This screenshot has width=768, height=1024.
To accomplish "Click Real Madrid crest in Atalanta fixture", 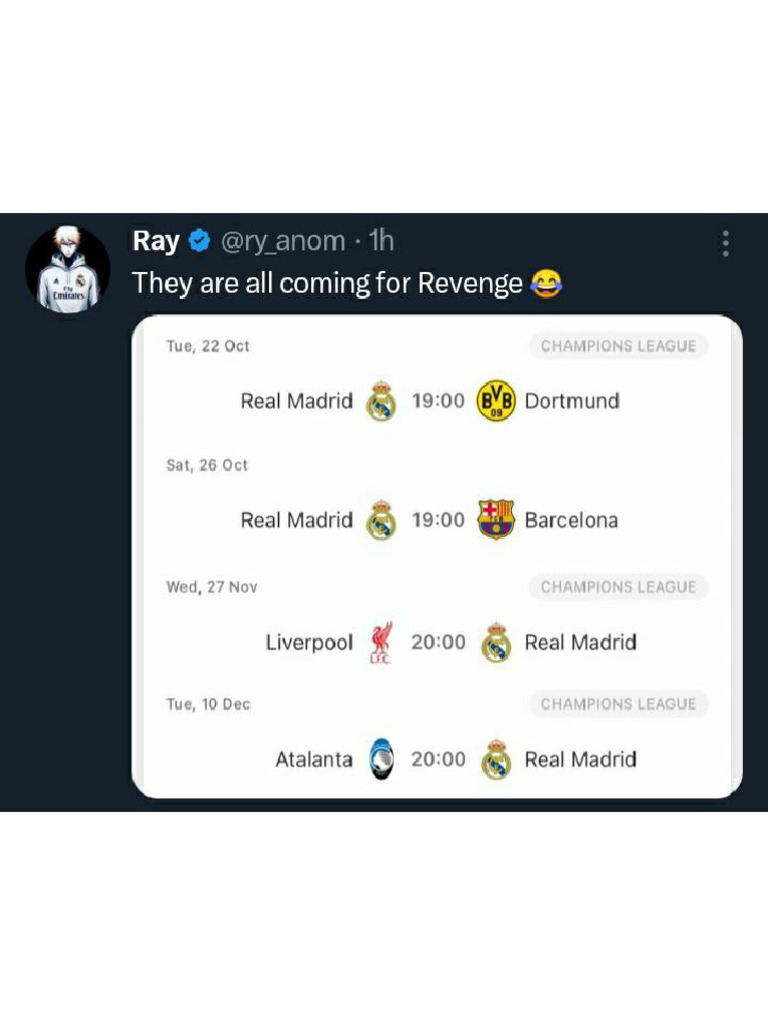I will (x=496, y=759).
